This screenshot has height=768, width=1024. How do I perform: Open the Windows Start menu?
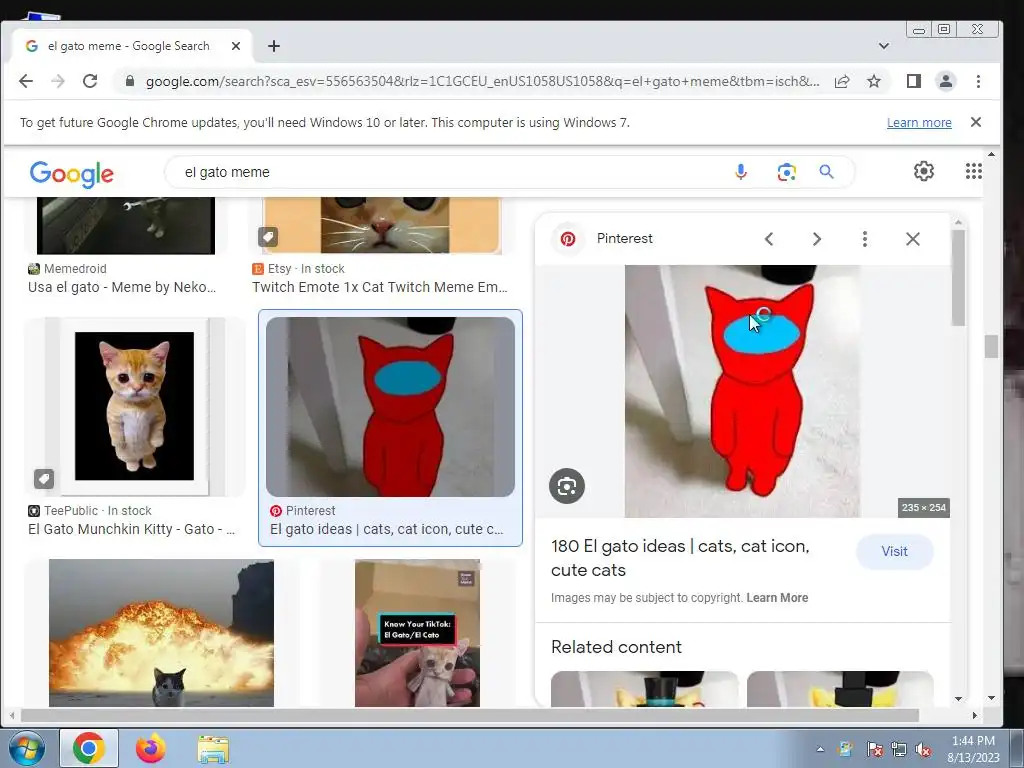(27, 748)
